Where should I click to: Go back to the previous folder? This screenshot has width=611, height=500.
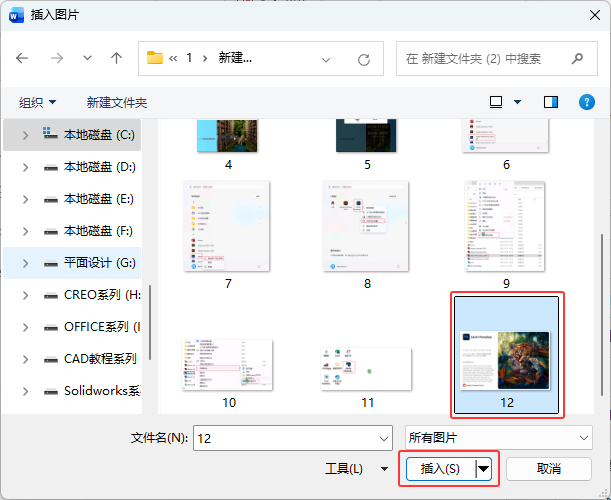pyautogui.click(x=22, y=58)
